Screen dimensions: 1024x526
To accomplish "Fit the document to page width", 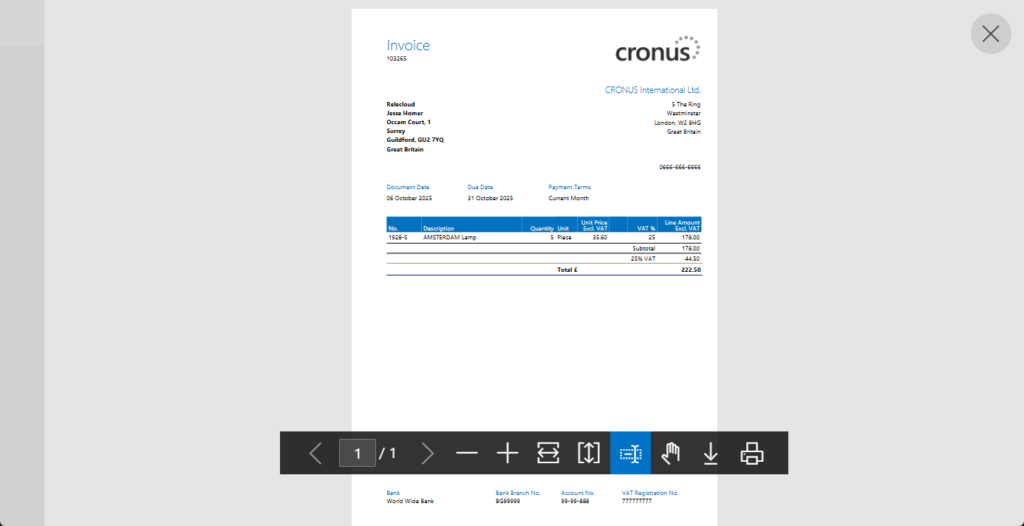I will (548, 453).
